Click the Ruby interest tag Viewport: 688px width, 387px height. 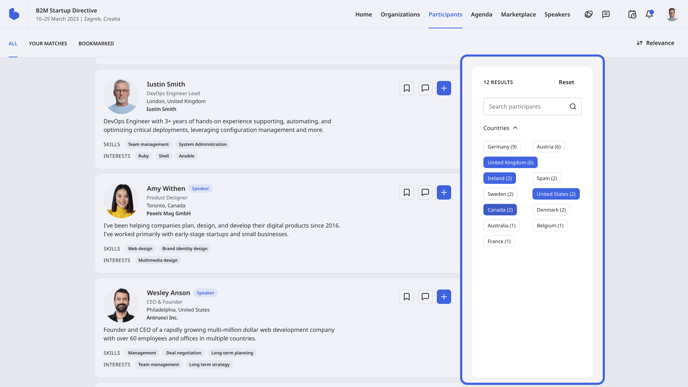(x=143, y=156)
